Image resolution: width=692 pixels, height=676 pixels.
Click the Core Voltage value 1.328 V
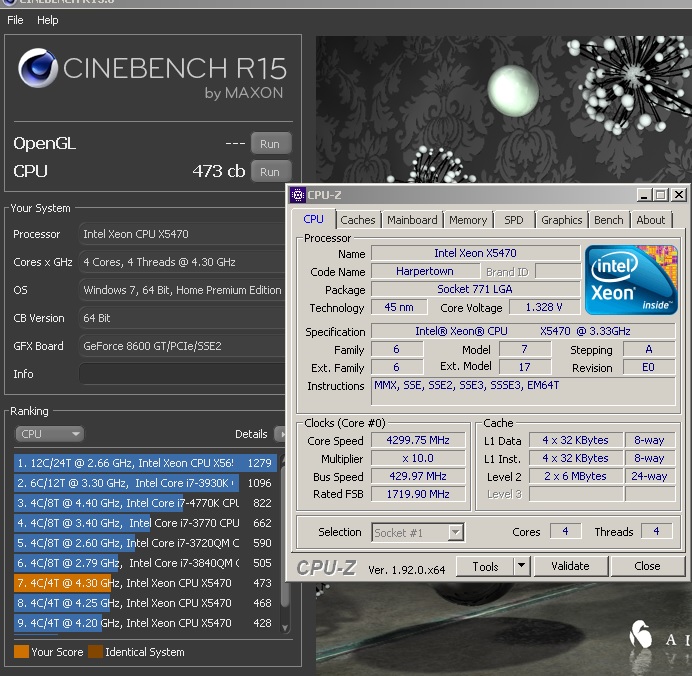tap(544, 307)
